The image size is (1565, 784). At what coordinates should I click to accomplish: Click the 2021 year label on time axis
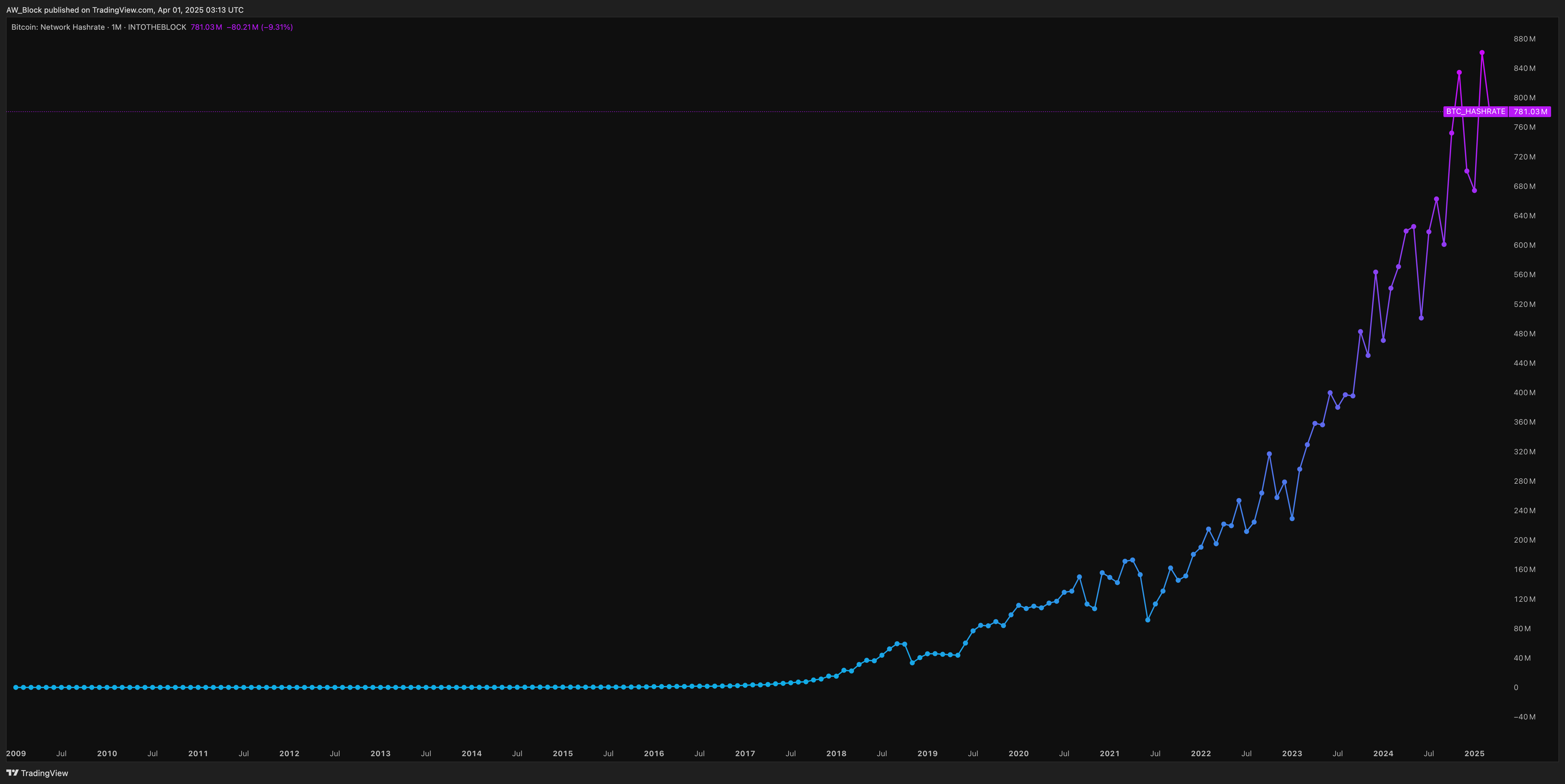(1109, 754)
